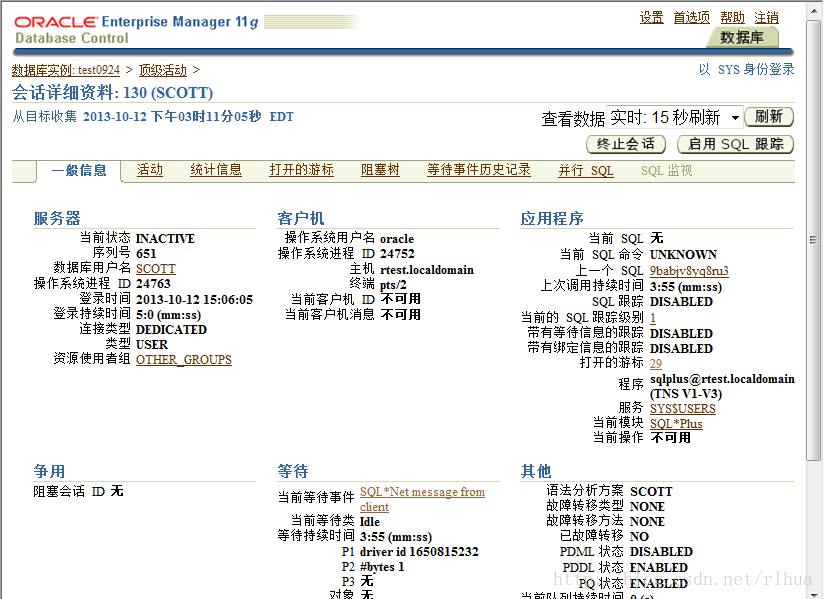Open the SQL*Plus module link

676,424
